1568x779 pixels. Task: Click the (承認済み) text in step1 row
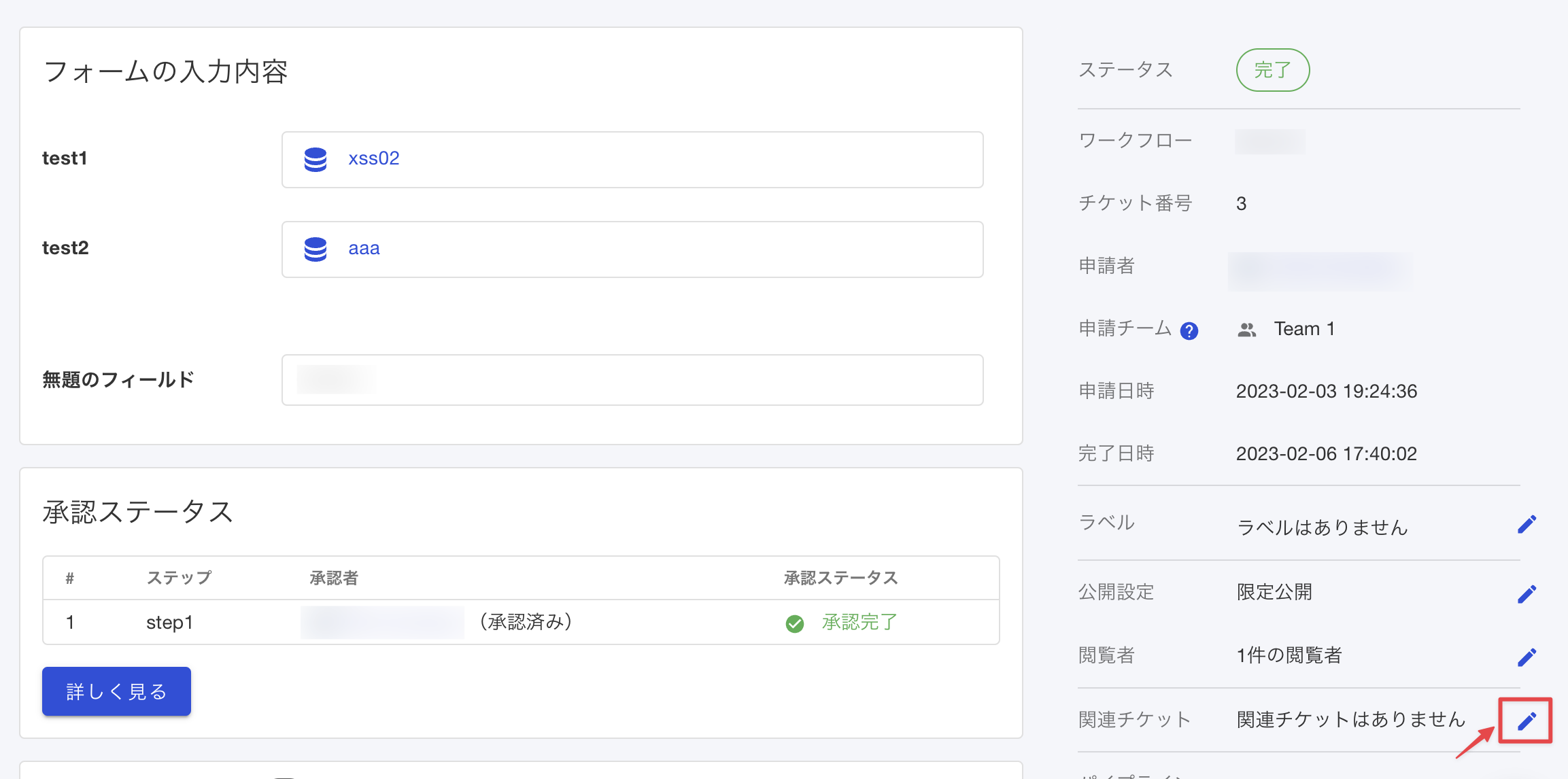coord(526,622)
